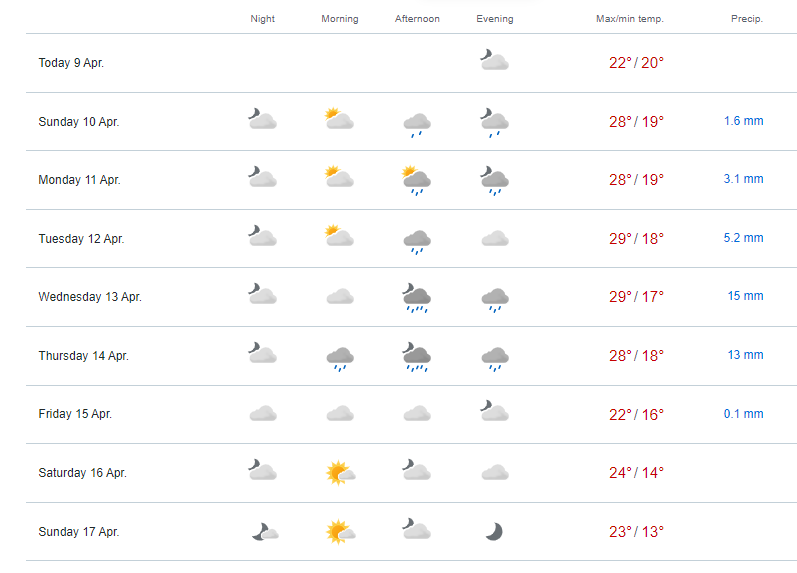Select Sunday 10 Apr. afternoon rain icon
This screenshot has height=573, width=797.
coord(417,125)
